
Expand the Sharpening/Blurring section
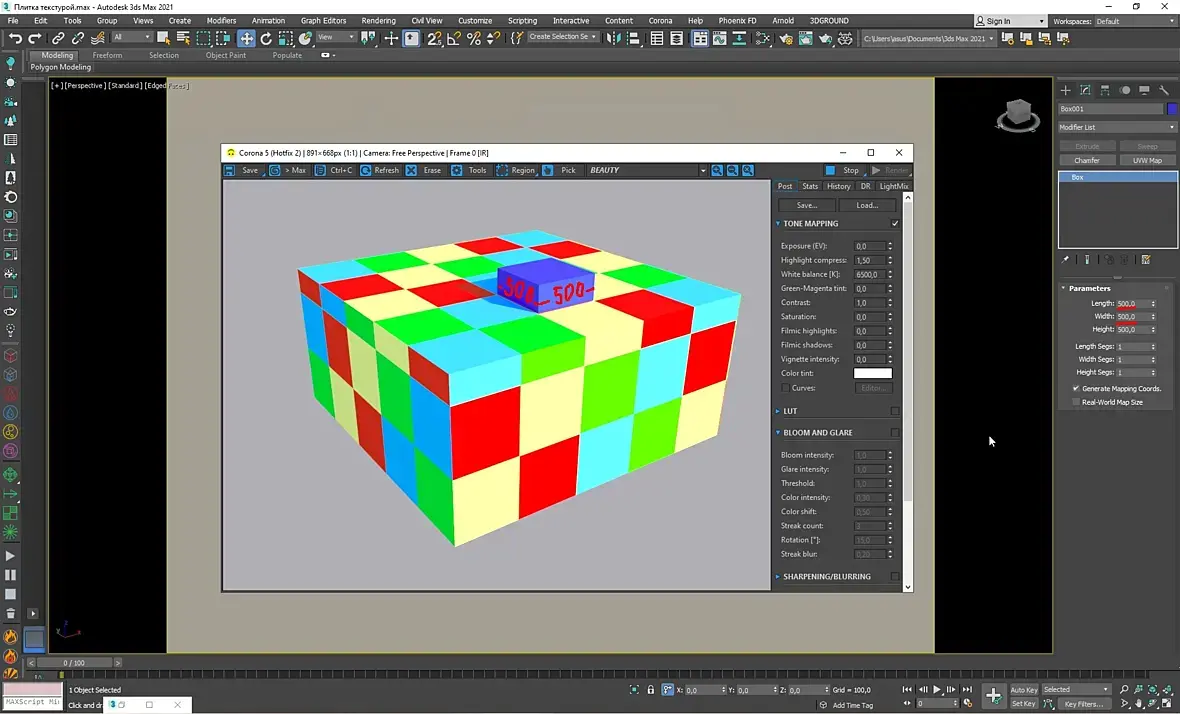coord(826,576)
